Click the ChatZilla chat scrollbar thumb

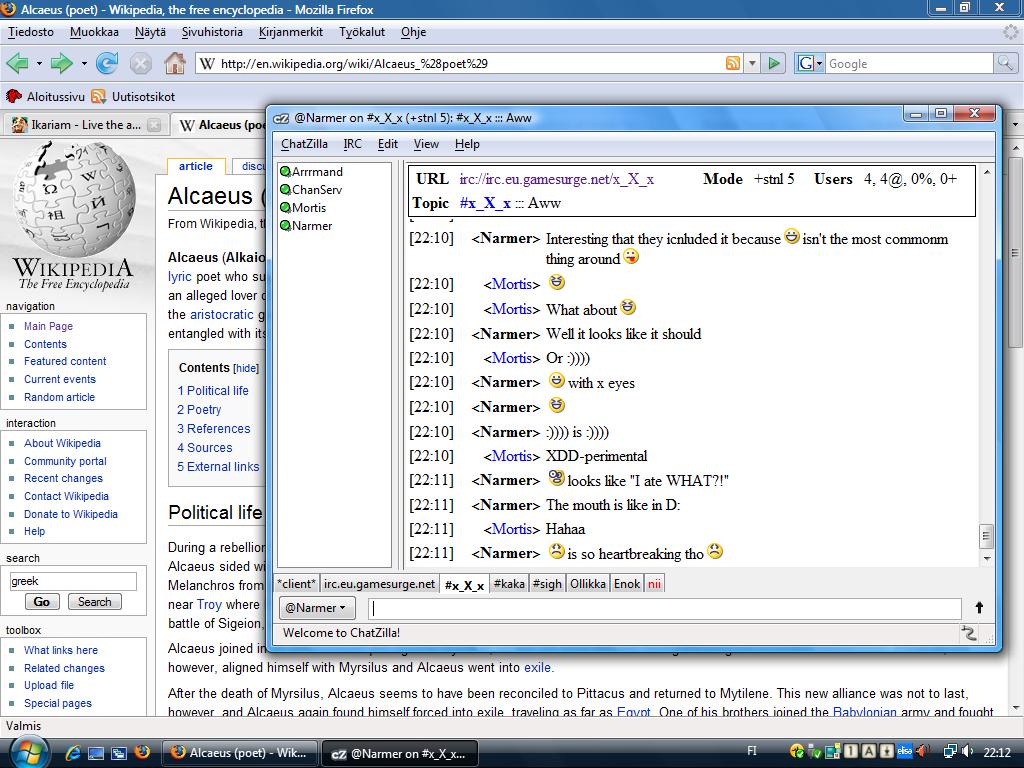pos(986,536)
